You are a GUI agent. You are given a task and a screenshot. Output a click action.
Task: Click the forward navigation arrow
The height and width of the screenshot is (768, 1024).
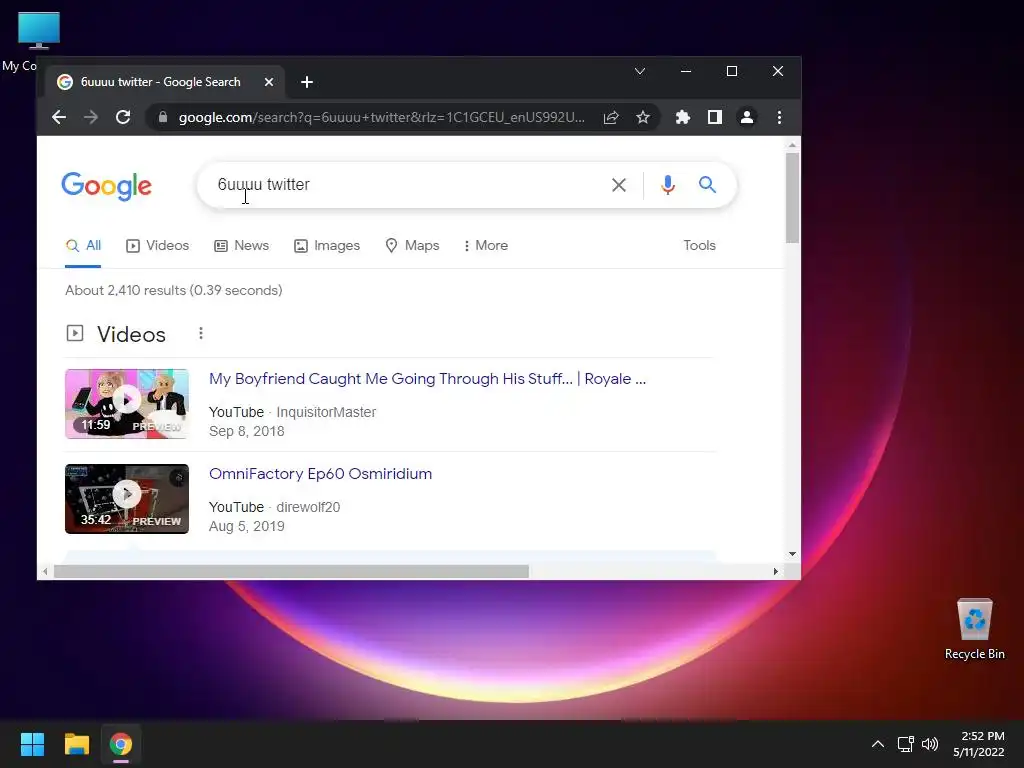91,118
